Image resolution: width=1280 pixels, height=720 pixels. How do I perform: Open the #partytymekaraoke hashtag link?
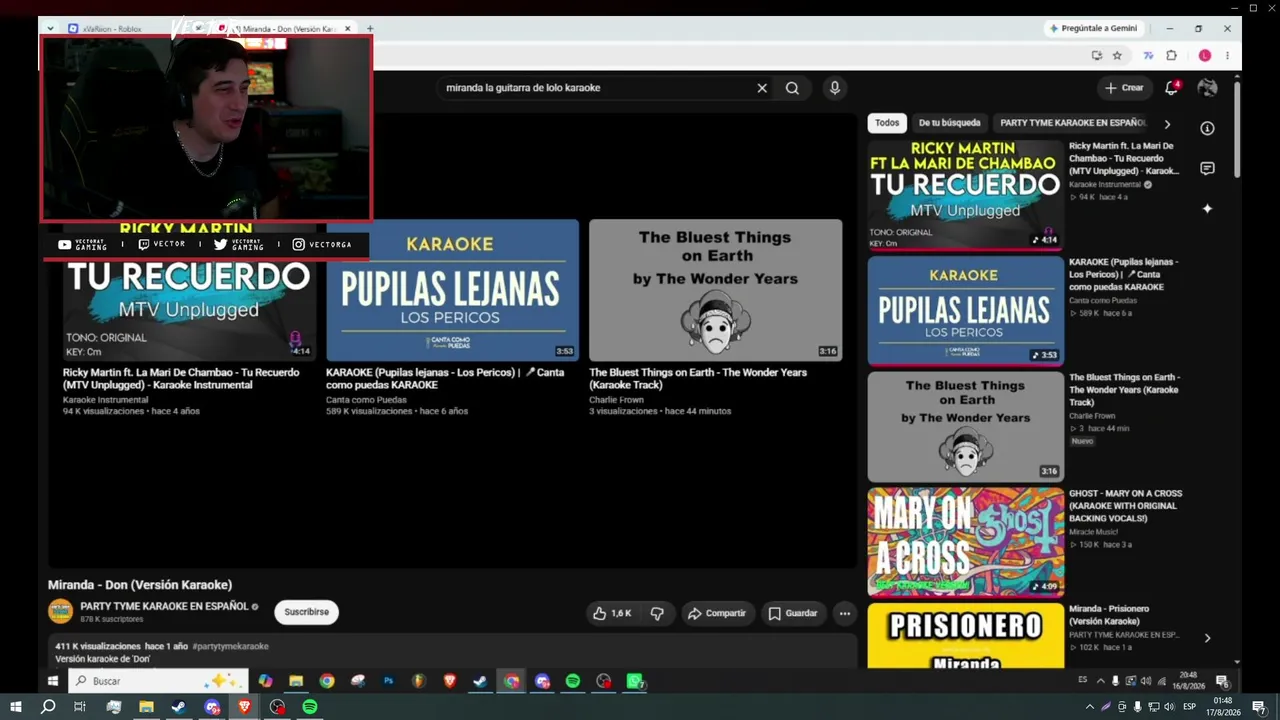click(230, 646)
